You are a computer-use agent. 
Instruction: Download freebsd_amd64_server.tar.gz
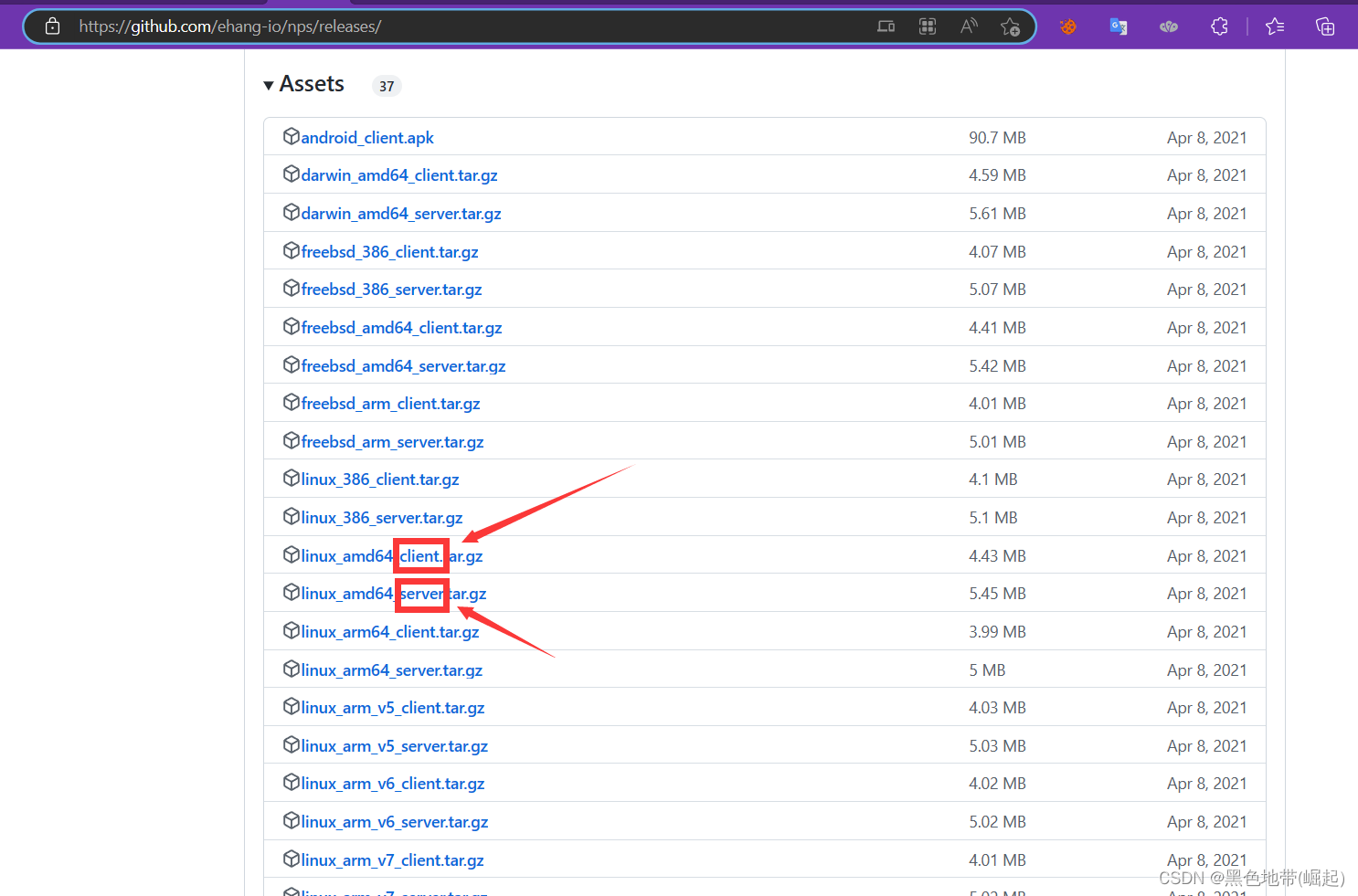(x=403, y=366)
